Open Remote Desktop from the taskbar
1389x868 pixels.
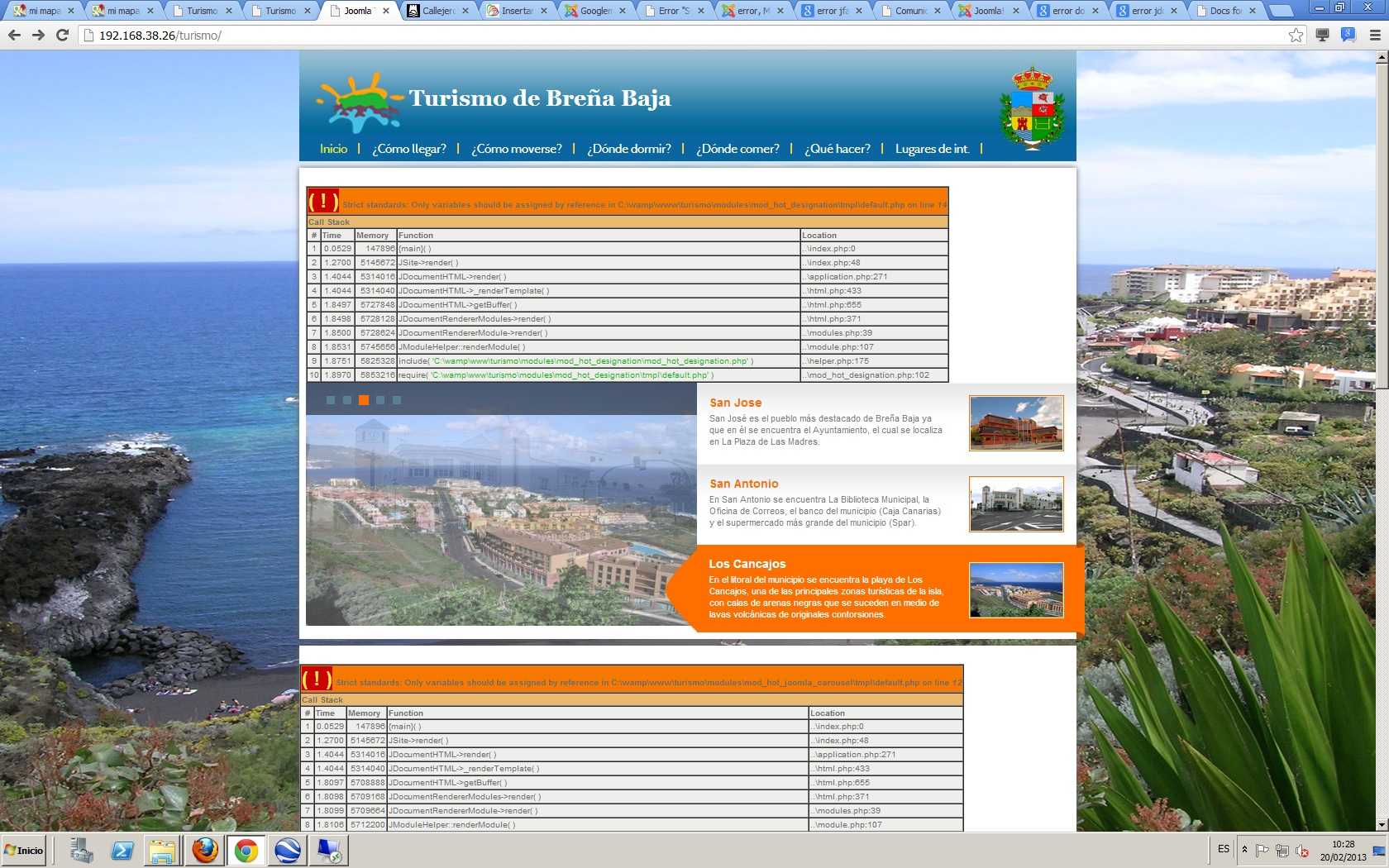[x=329, y=850]
